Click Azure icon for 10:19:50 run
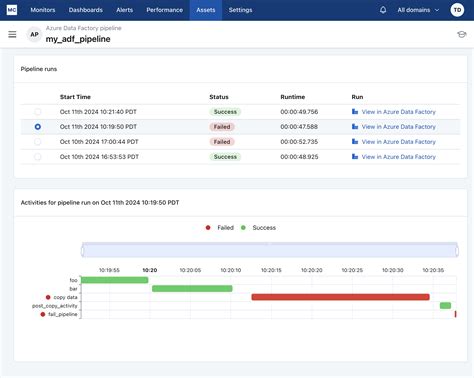Screen dimensions: 474x378 click(355, 127)
